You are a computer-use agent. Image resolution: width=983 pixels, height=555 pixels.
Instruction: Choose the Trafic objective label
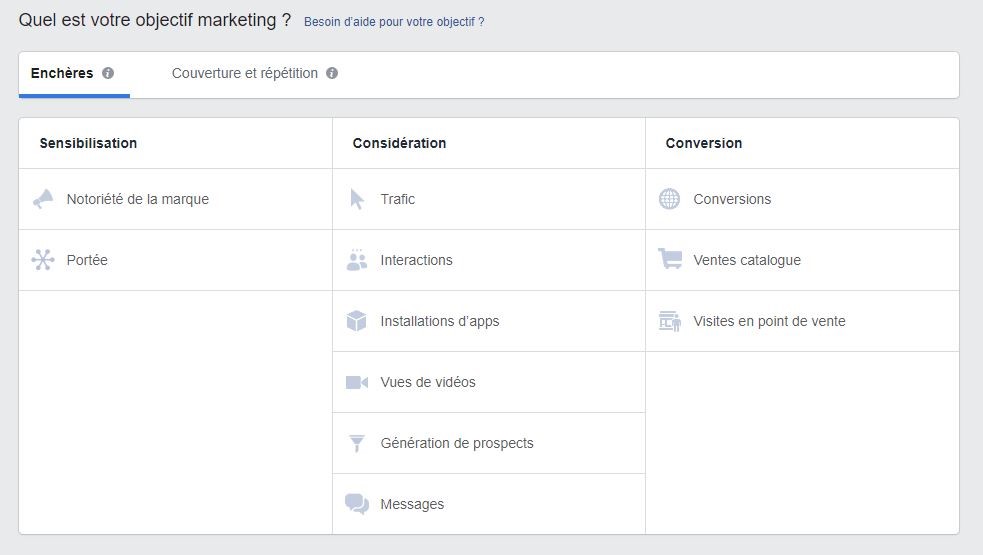point(397,199)
